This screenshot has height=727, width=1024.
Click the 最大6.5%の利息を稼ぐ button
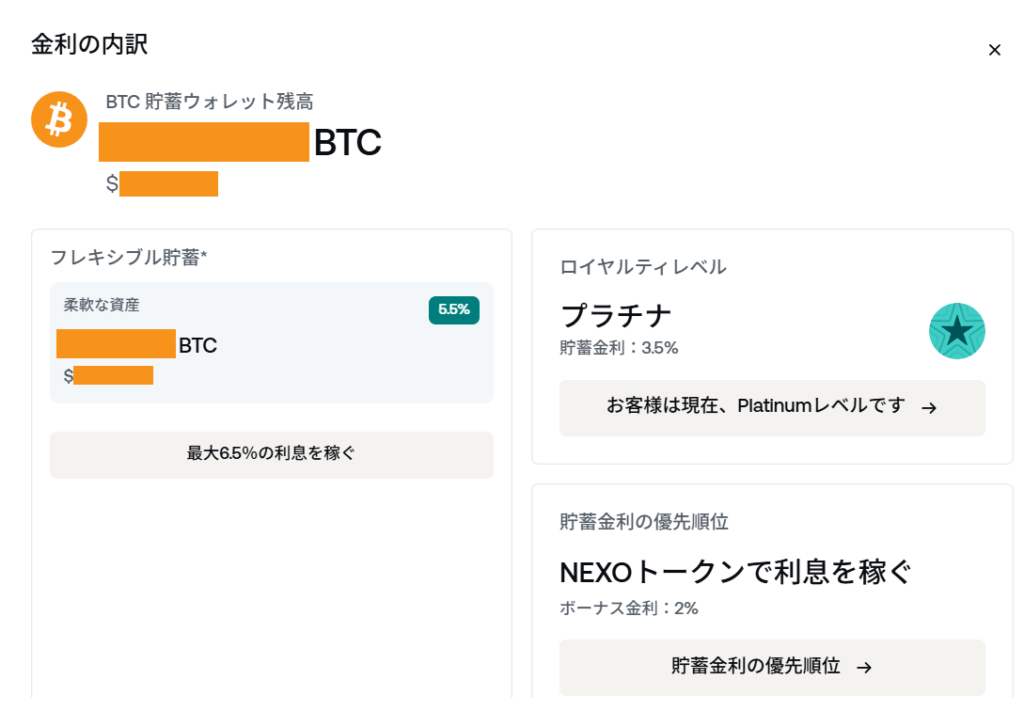click(271, 454)
